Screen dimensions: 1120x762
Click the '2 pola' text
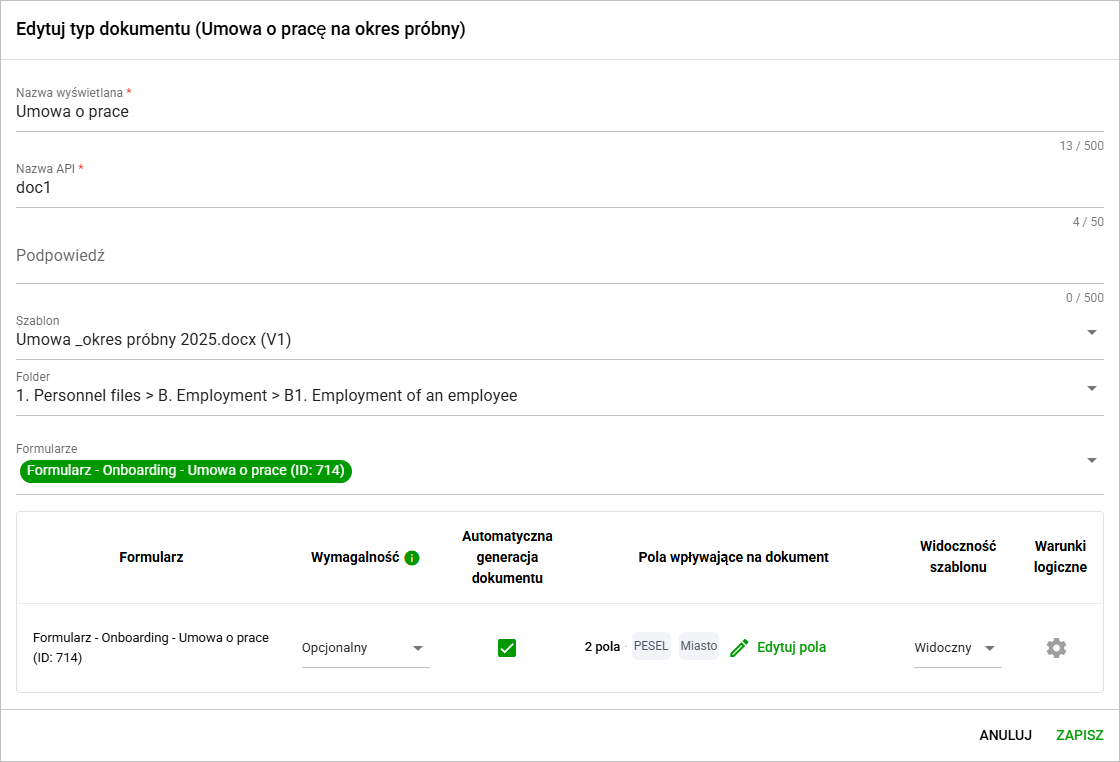point(602,647)
